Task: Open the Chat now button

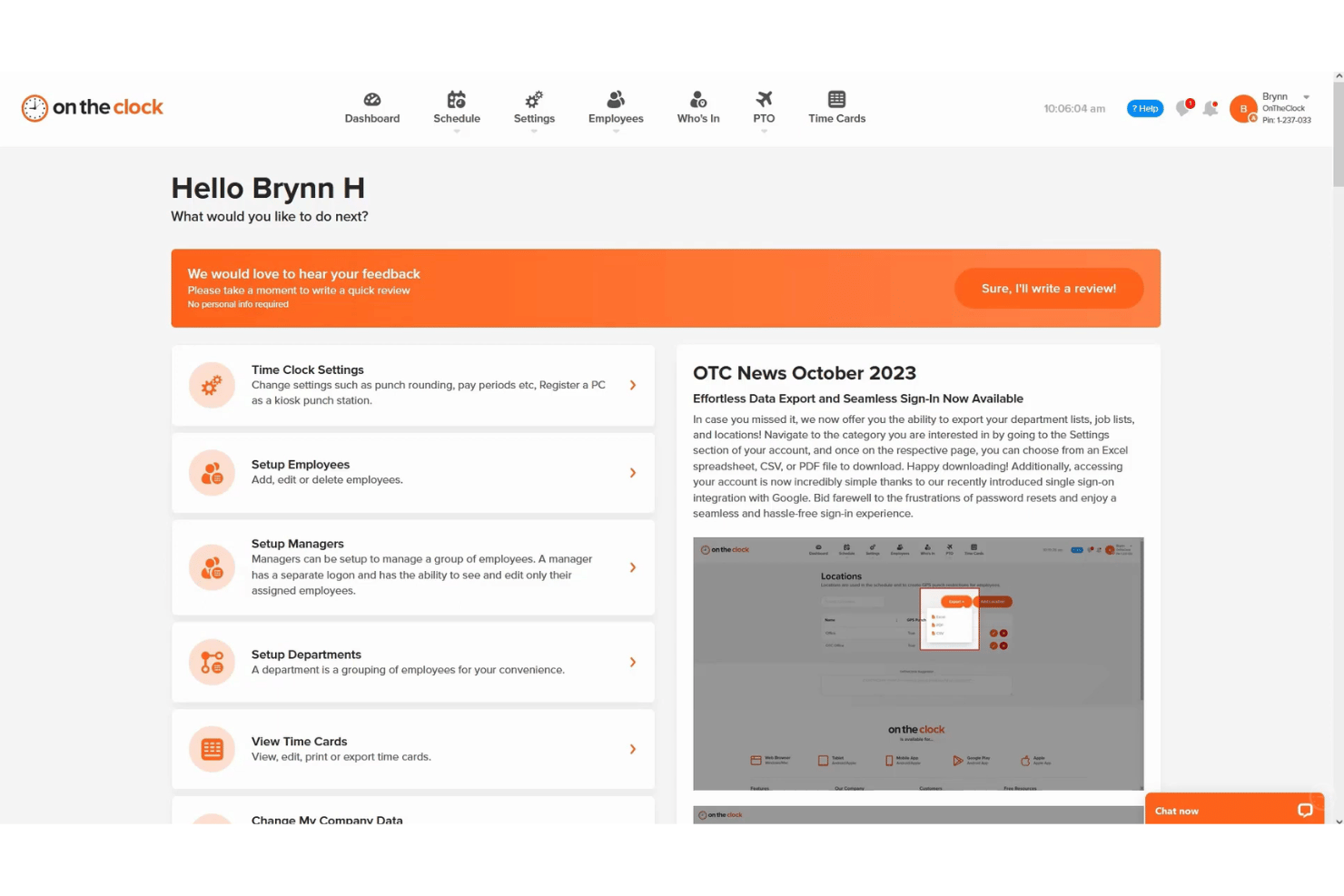Action: (x=1234, y=810)
